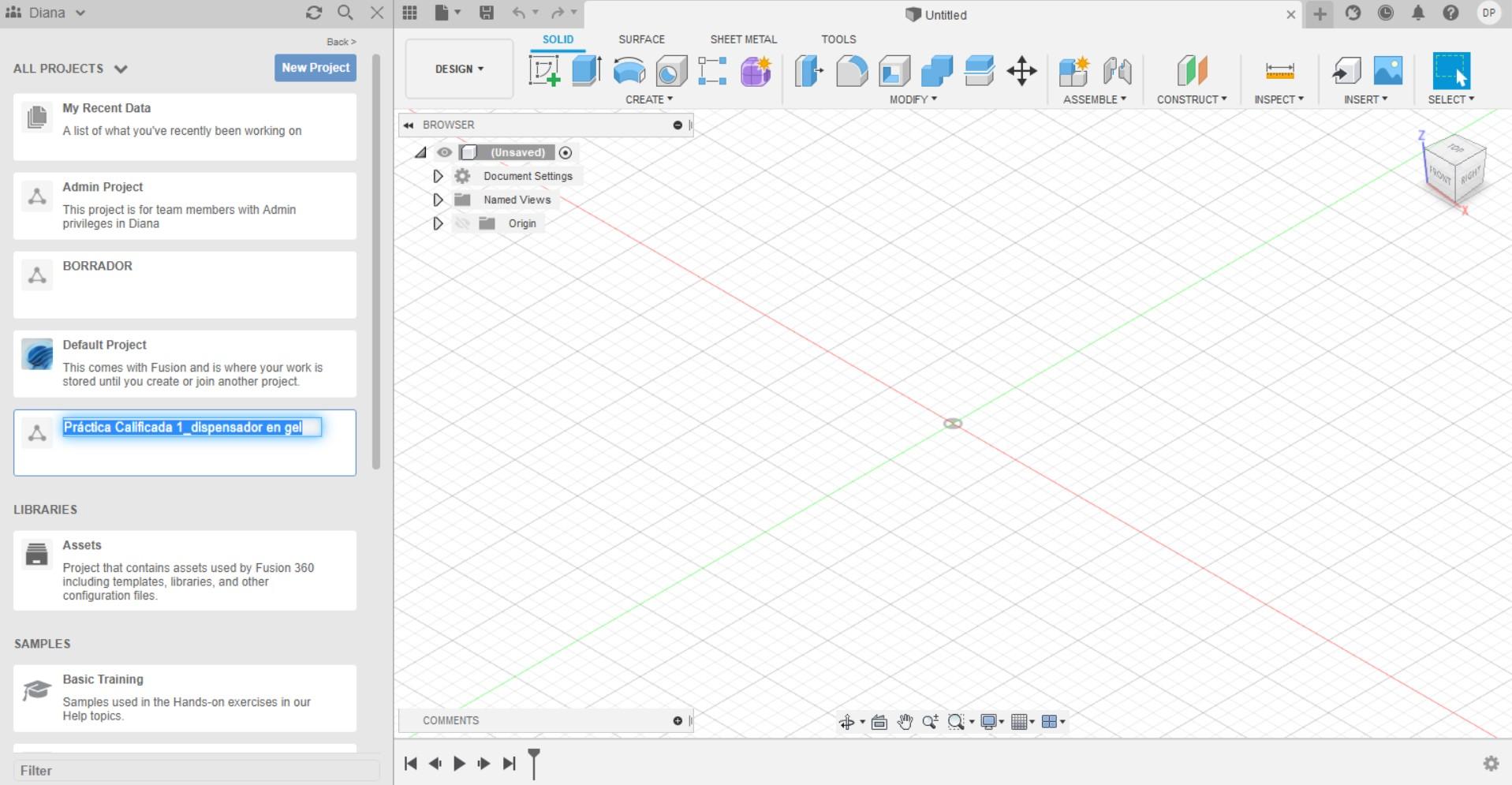1512x785 pixels.
Task: Open the notifications bell
Action: pyautogui.click(x=1418, y=13)
